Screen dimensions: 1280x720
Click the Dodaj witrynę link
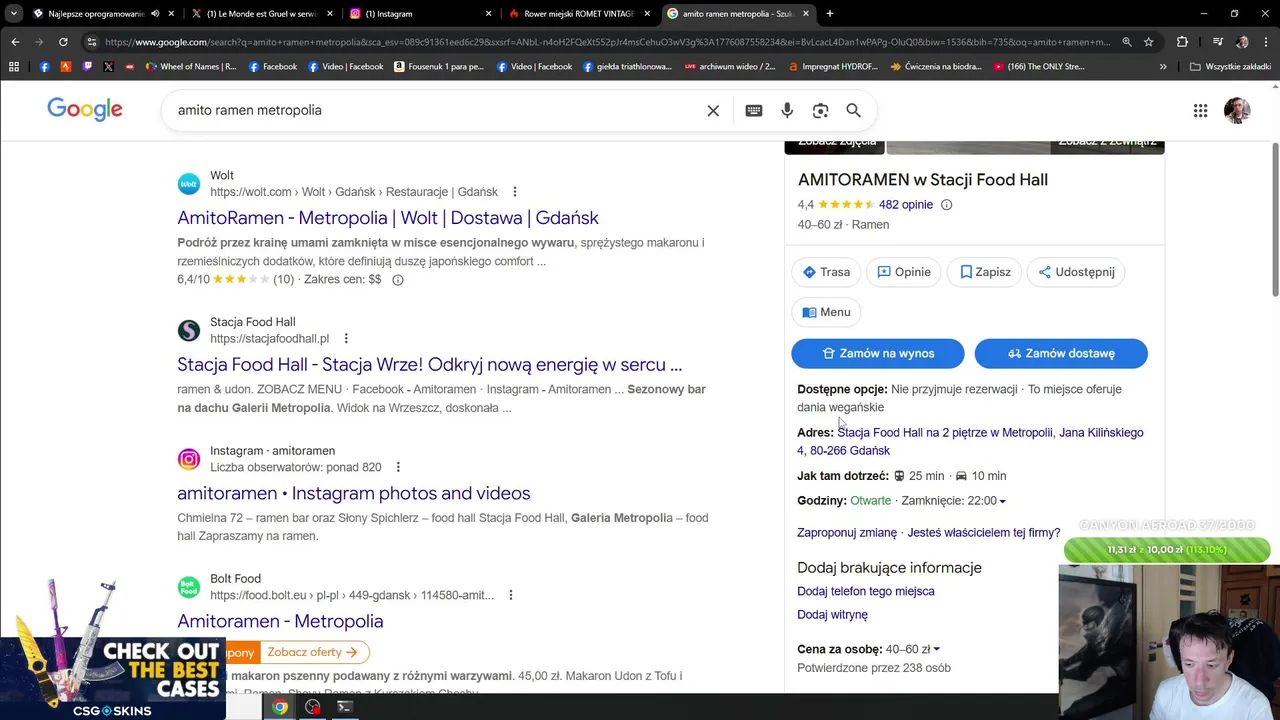point(832,615)
